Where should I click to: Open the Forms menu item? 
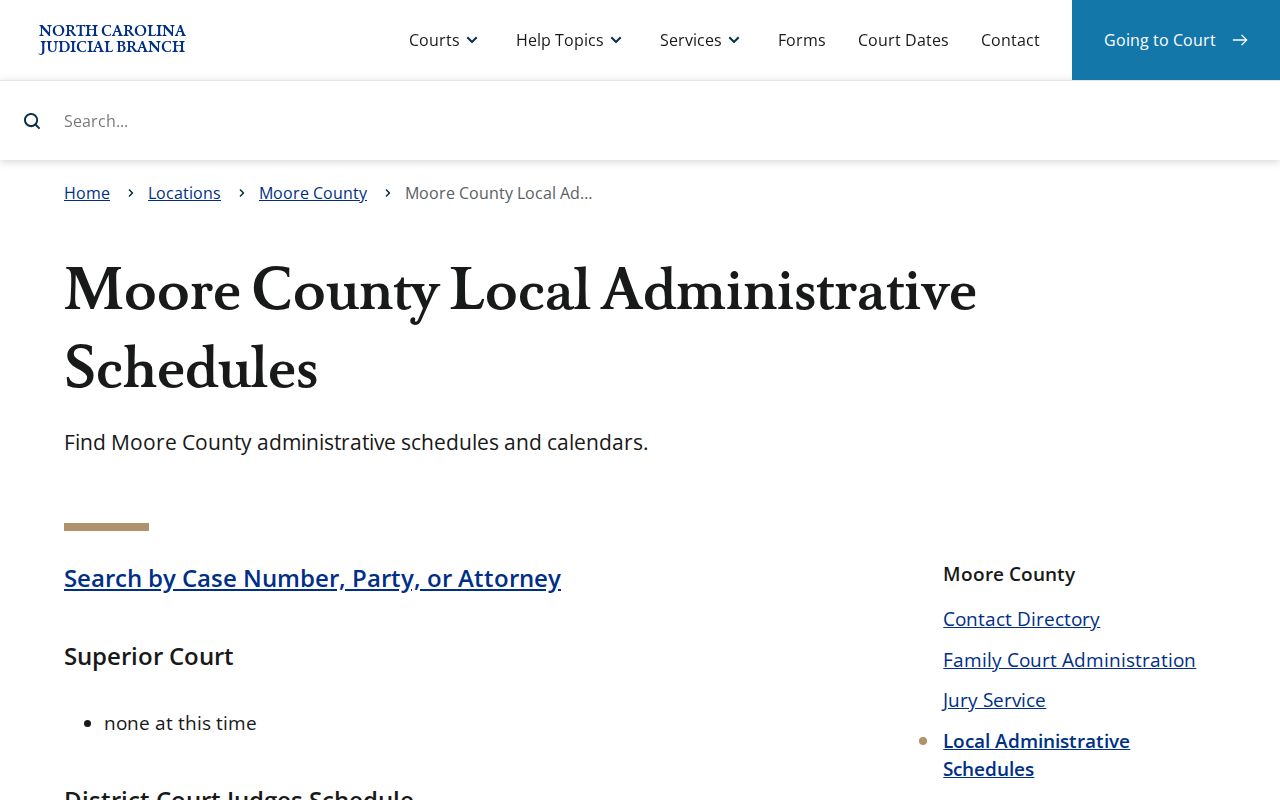802,40
